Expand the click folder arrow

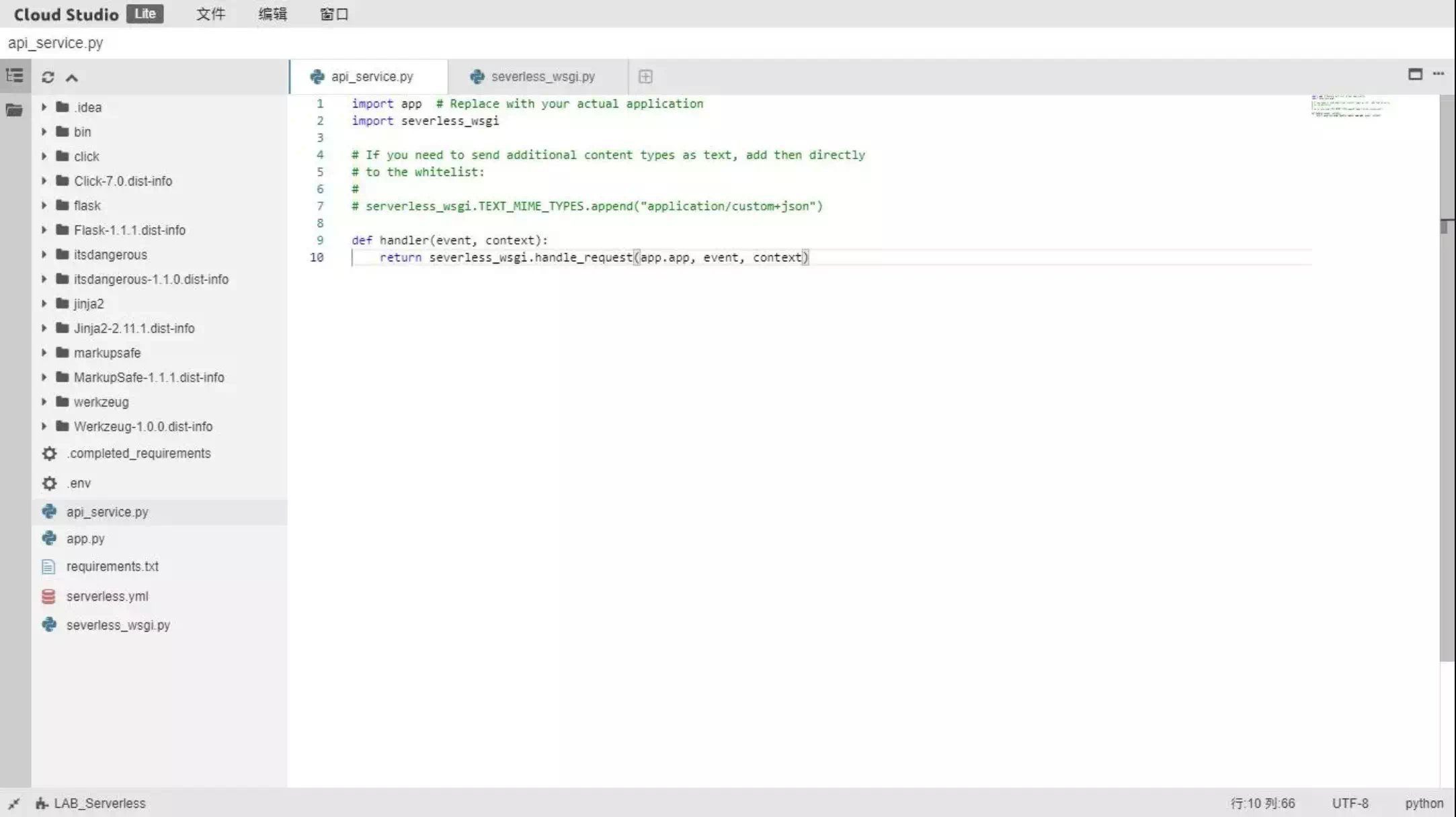[44, 156]
